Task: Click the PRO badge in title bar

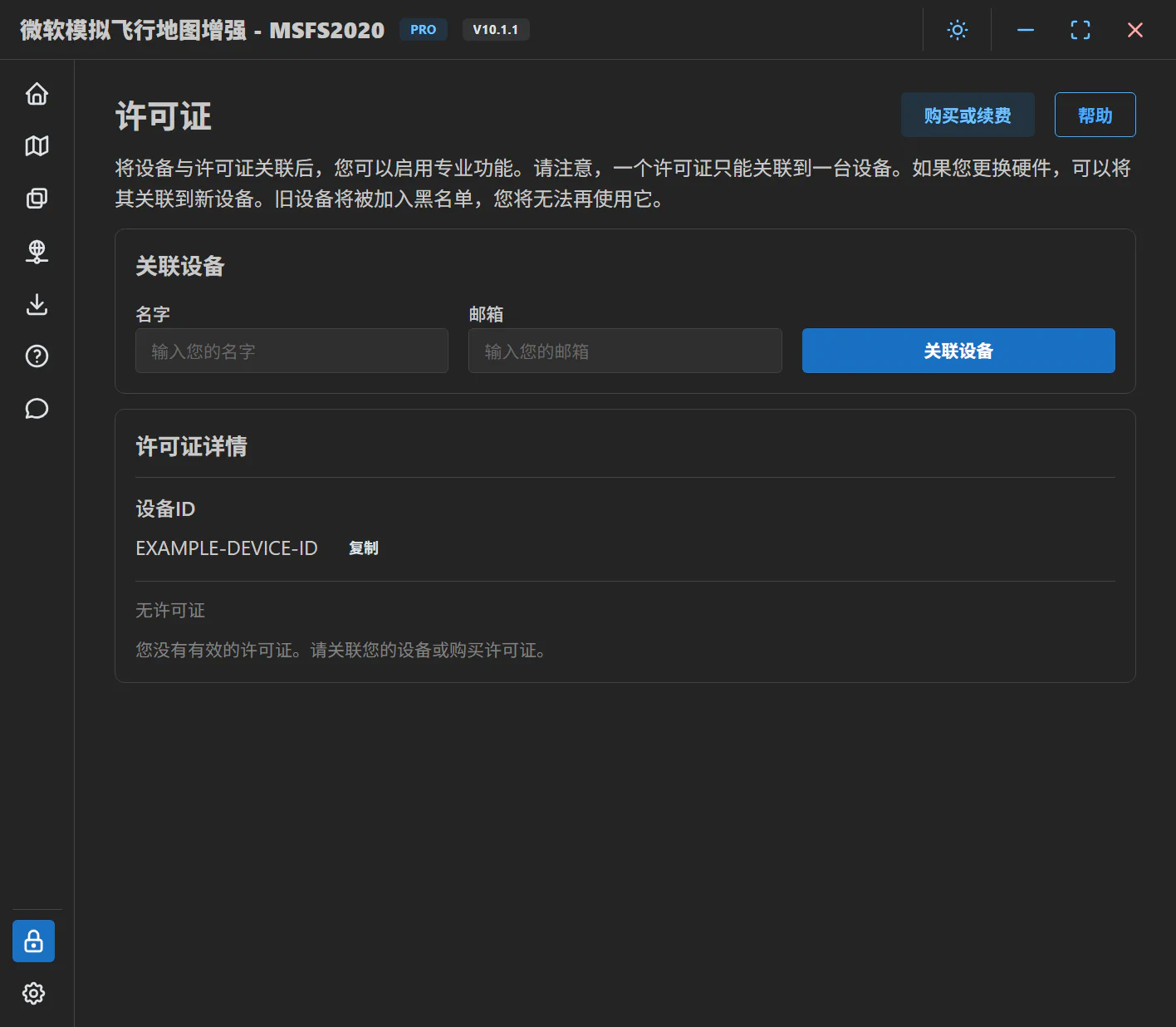Action: (x=424, y=30)
